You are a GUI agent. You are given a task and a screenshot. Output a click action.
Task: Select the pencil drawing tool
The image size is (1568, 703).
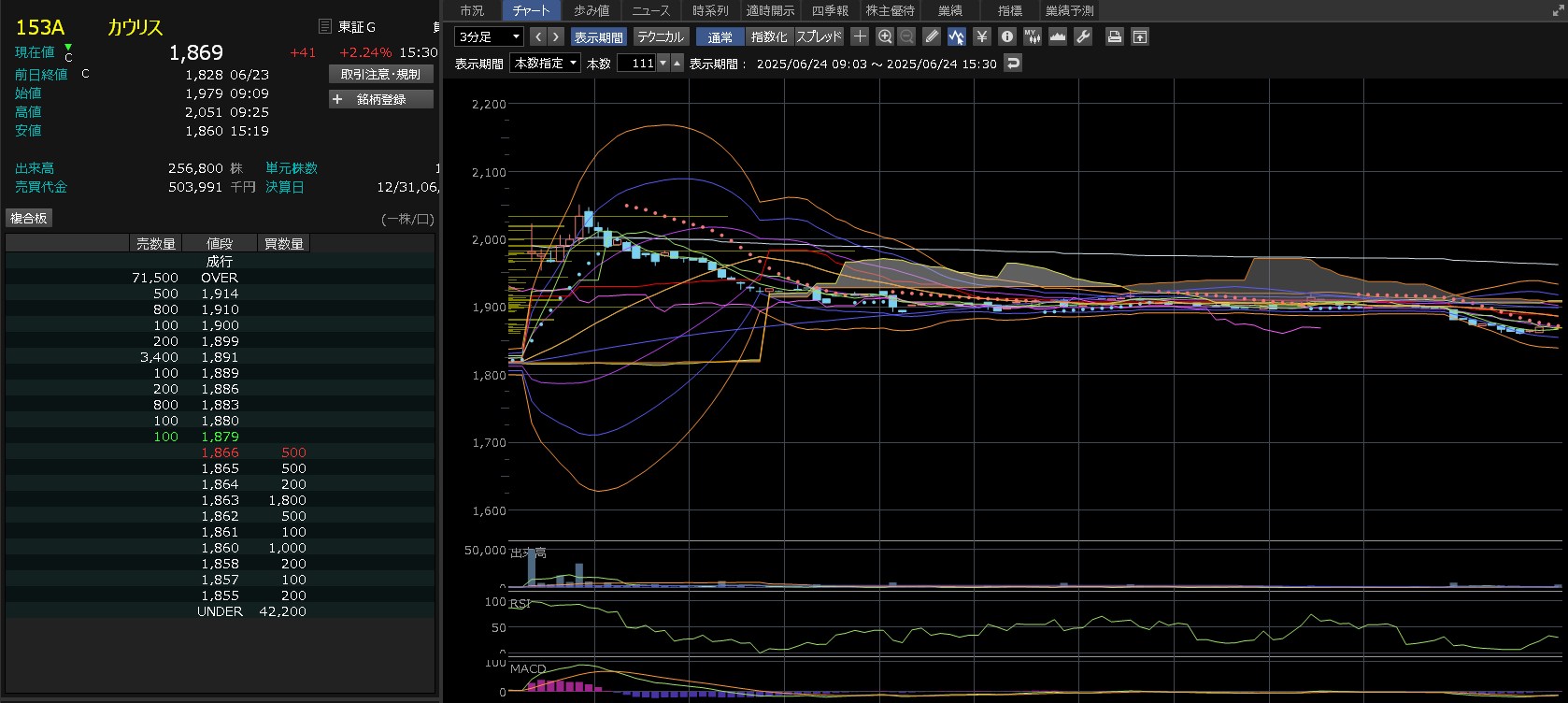click(x=932, y=36)
